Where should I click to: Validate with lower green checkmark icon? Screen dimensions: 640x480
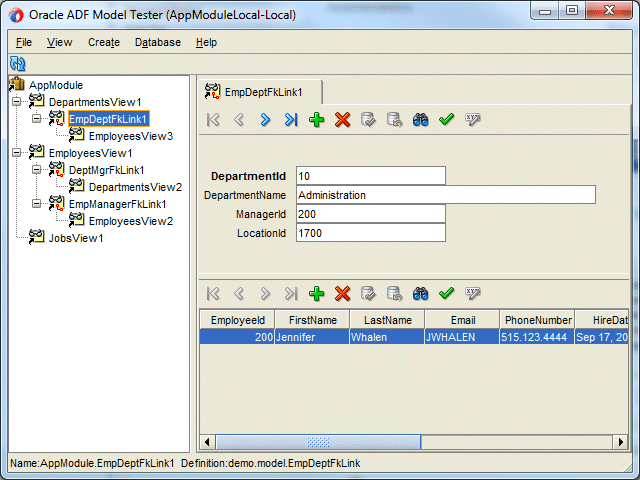tap(447, 293)
